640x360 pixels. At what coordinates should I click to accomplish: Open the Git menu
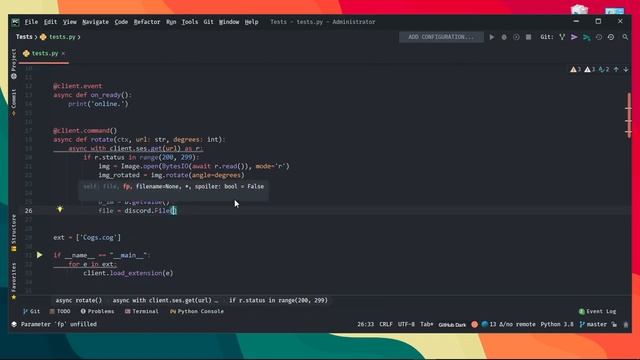[209, 22]
